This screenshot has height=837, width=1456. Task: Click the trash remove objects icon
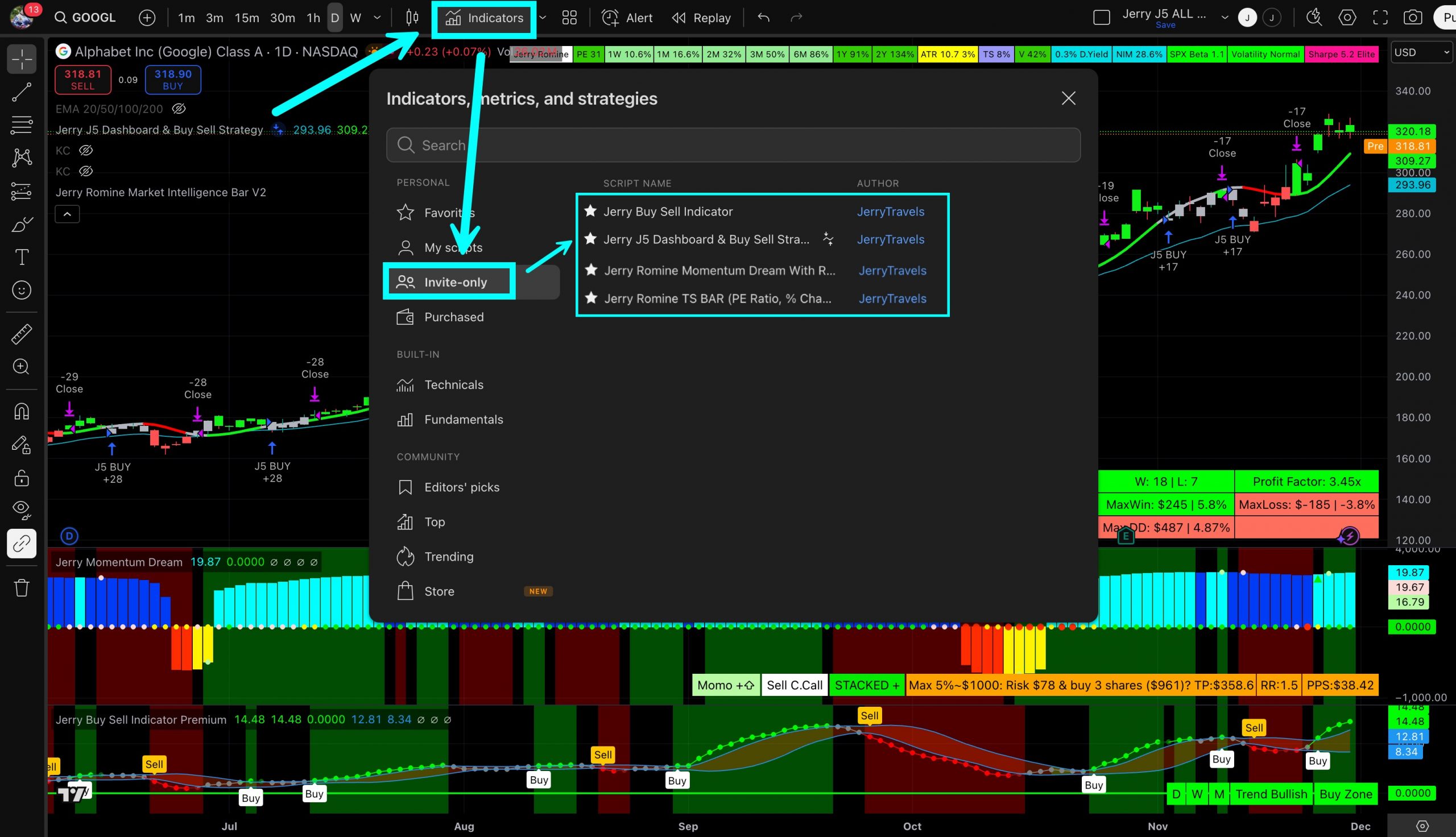pos(22,588)
